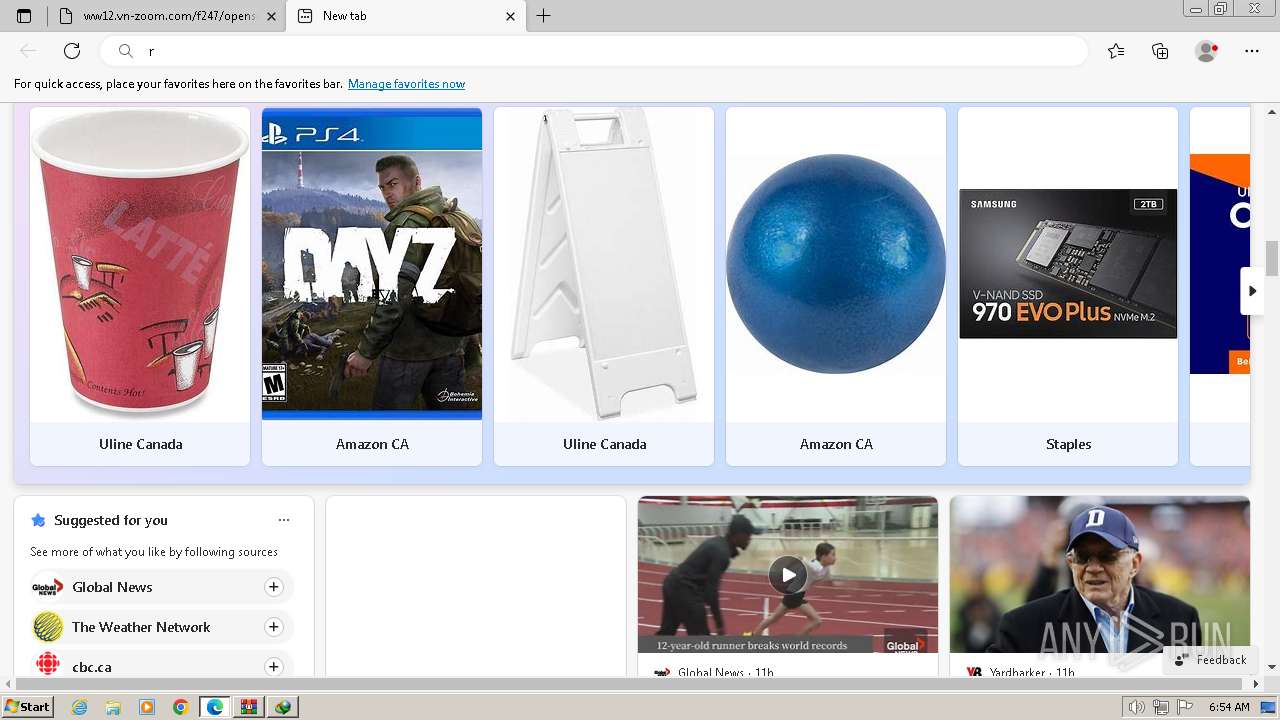
Task: Click the vertical scrollbar thumb
Action: [x=1272, y=258]
